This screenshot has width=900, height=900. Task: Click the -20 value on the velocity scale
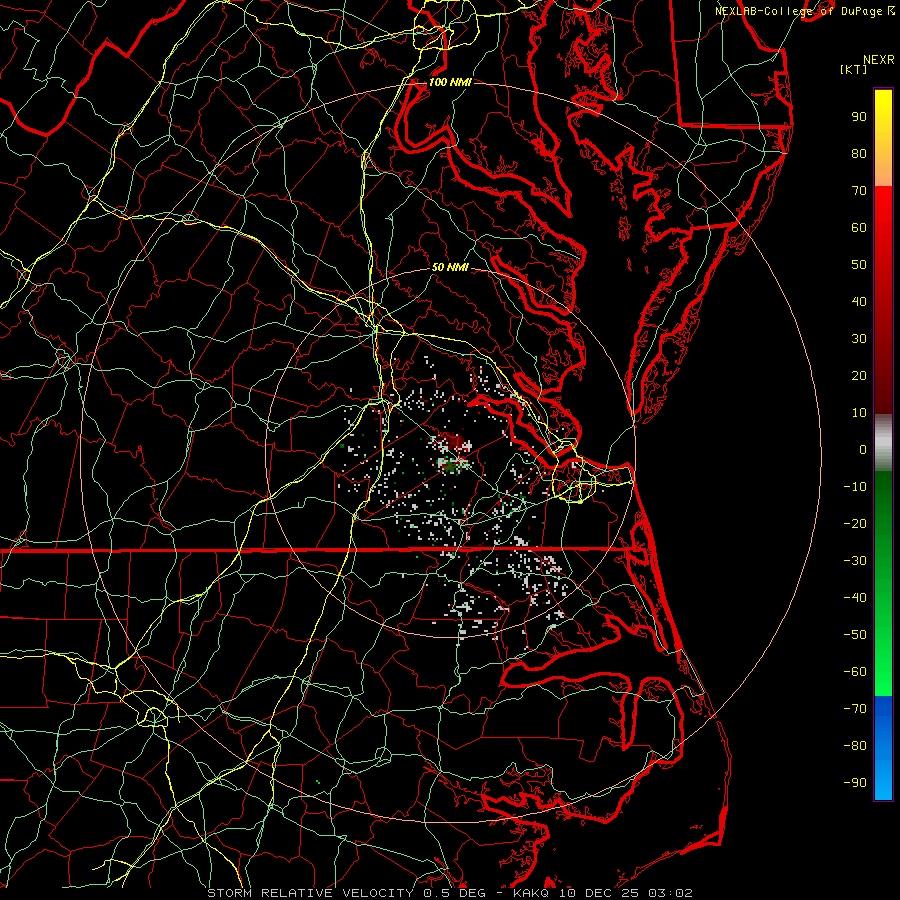pyautogui.click(x=855, y=523)
